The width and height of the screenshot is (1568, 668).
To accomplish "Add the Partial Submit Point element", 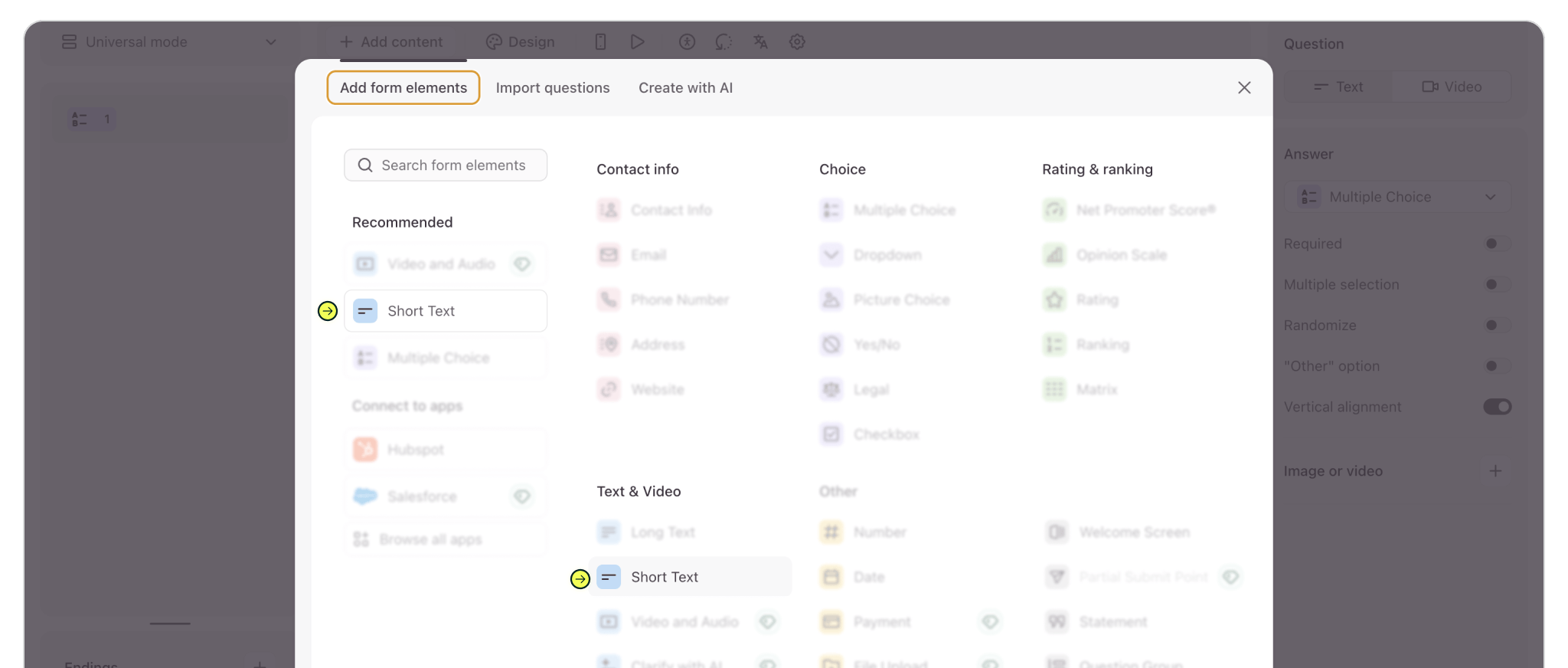I will pyautogui.click(x=1127, y=577).
